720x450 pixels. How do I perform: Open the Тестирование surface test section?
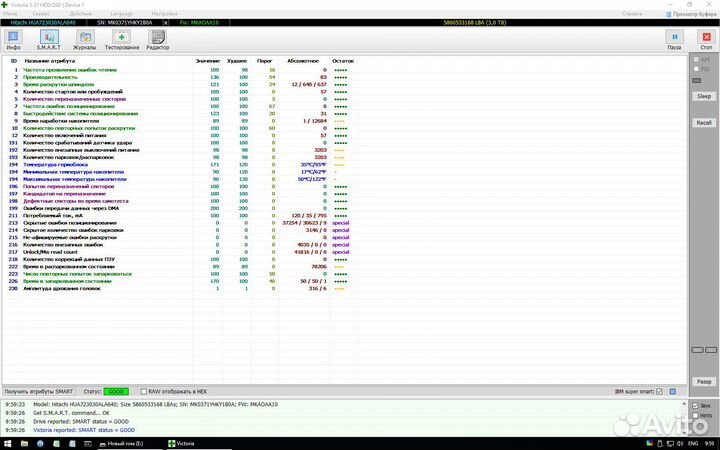121,39
